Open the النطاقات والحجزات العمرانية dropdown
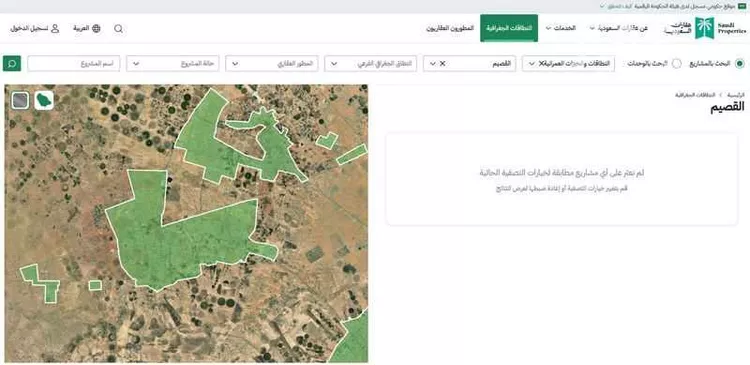The height and width of the screenshot is (365, 750). click(568, 64)
